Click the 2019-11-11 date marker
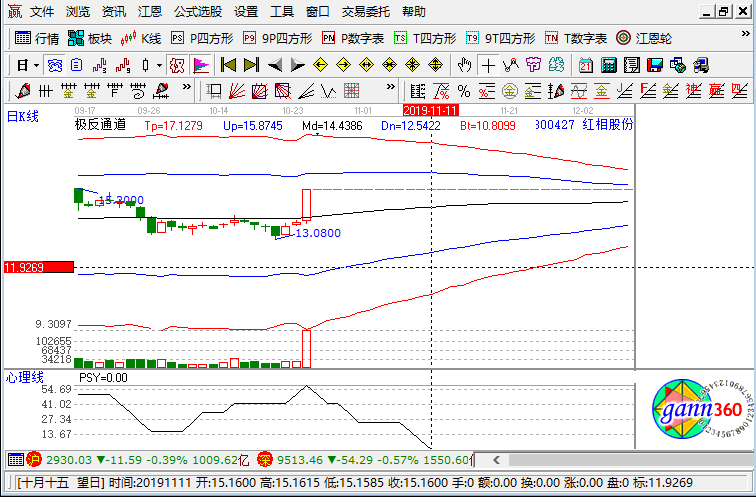Image resolution: width=756 pixels, height=497 pixels. [430, 110]
